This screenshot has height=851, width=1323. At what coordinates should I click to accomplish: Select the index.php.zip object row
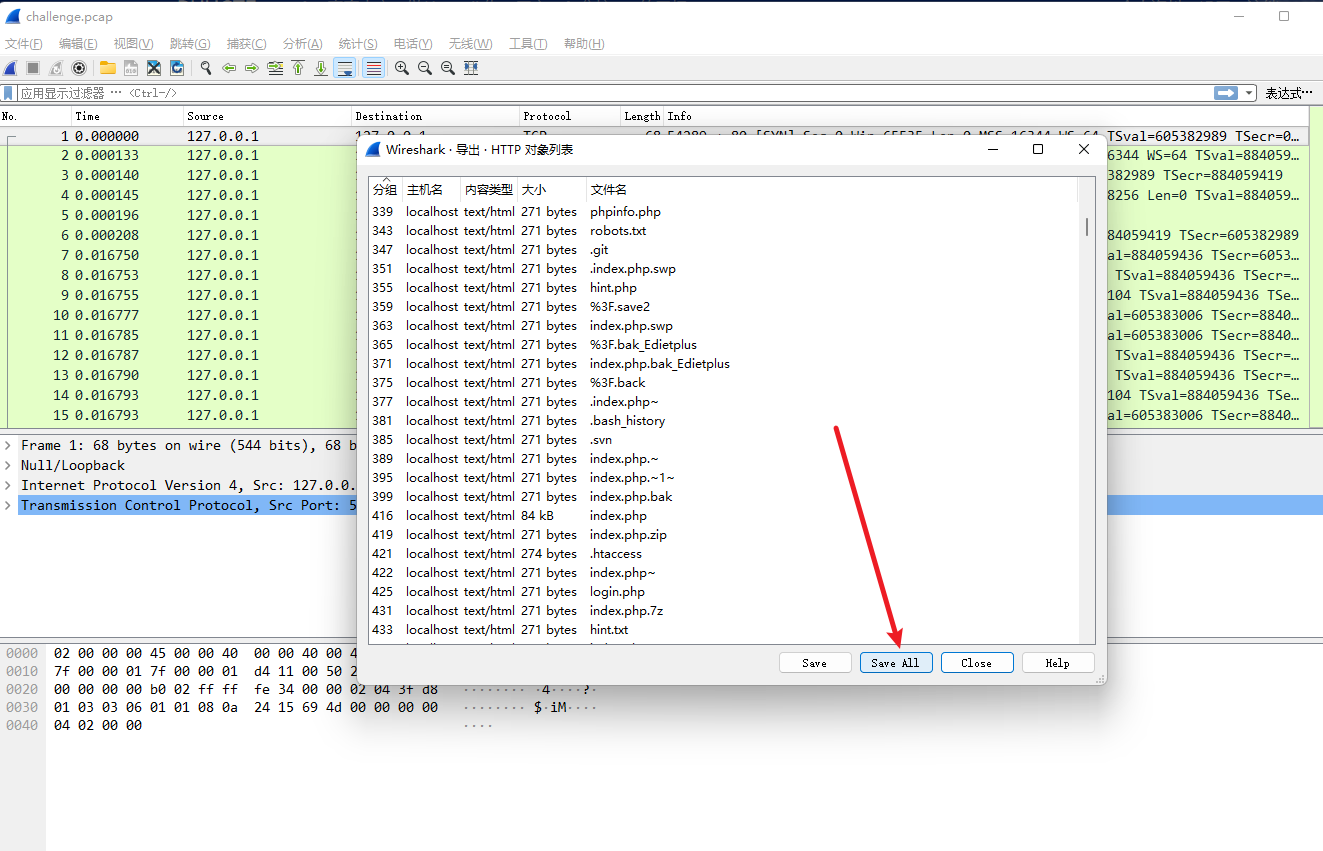click(x=724, y=535)
